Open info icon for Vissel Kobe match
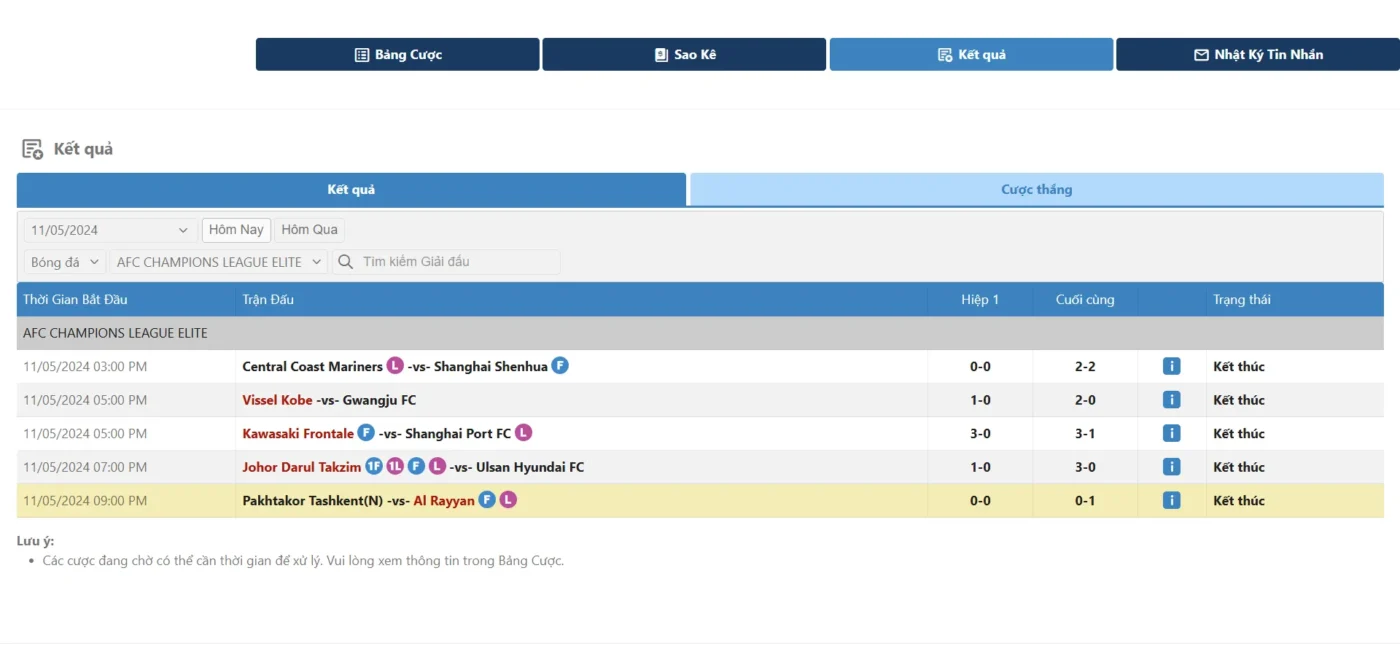This screenshot has height=646, width=1400. pyautogui.click(x=1171, y=400)
